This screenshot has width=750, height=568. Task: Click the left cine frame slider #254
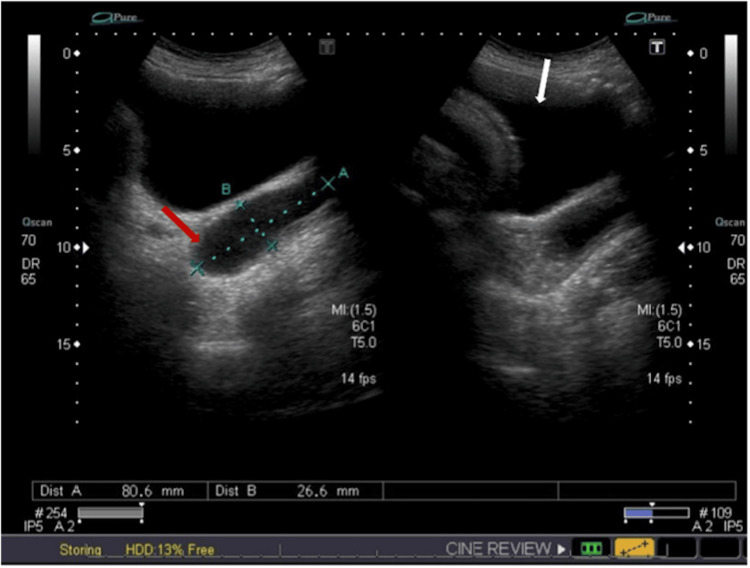pyautogui.click(x=110, y=513)
